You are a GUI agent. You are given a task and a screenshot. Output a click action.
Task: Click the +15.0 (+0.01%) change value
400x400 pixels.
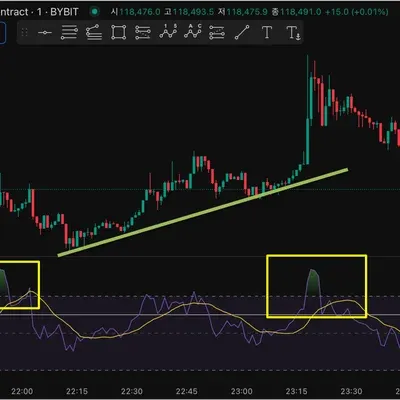[357, 12]
